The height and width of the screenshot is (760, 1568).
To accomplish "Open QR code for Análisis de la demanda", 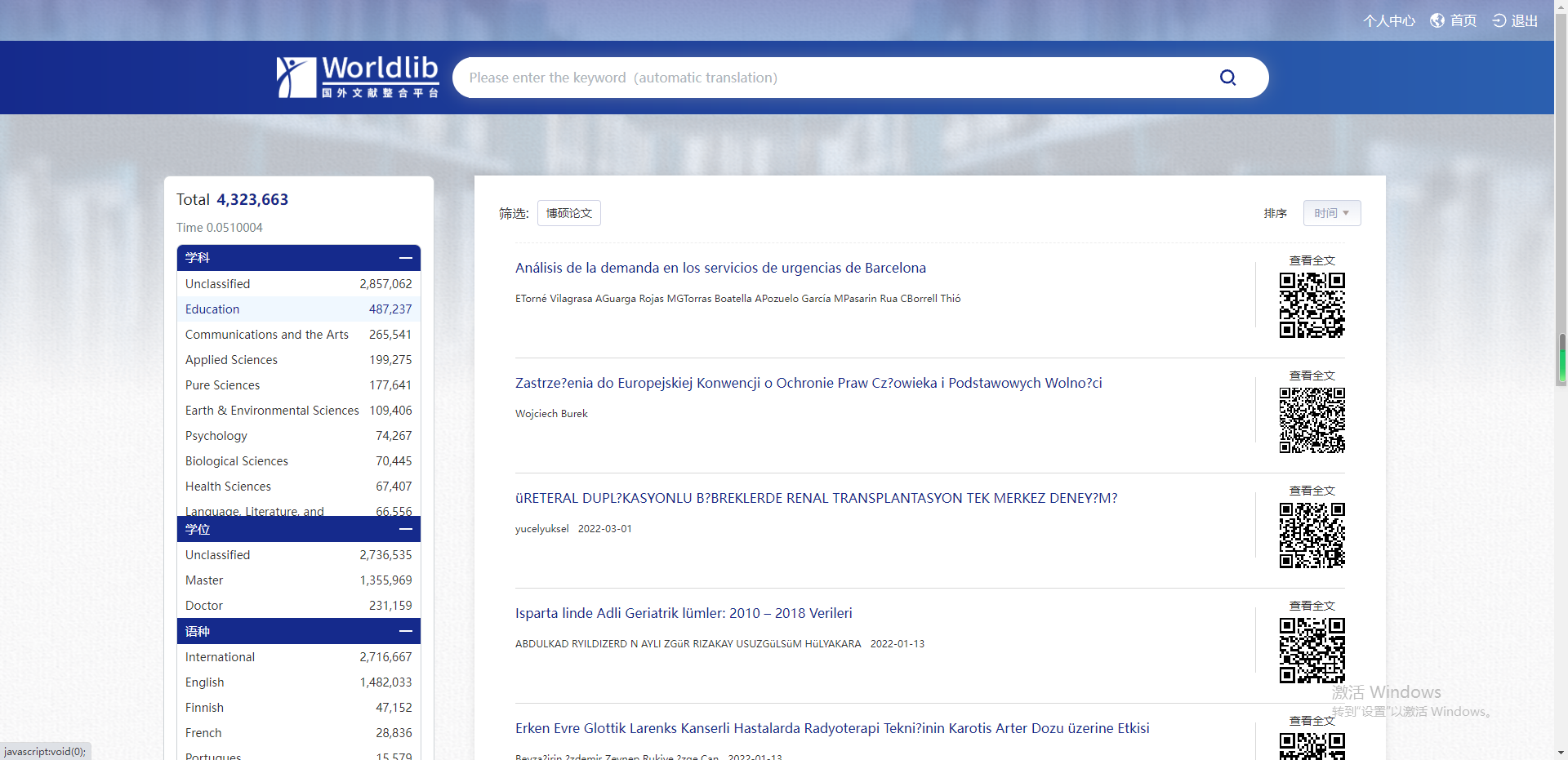I will tap(1312, 305).
